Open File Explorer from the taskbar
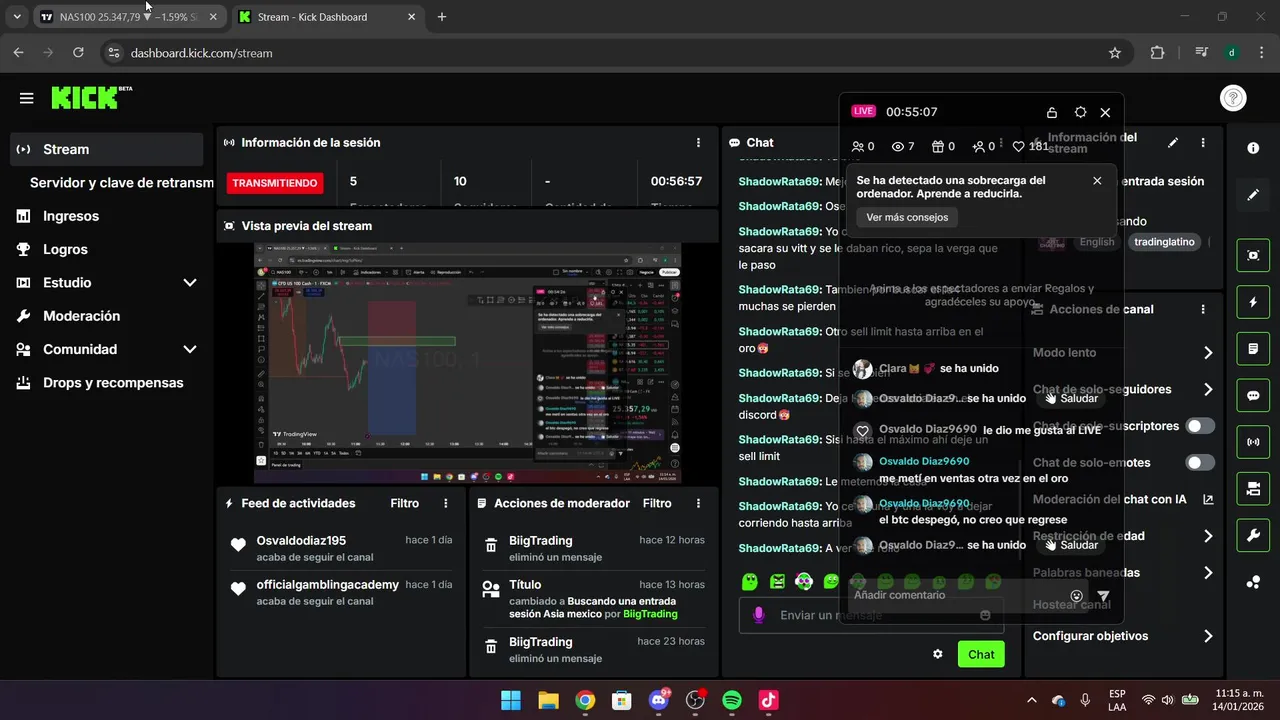Image resolution: width=1280 pixels, height=720 pixels. 548,700
